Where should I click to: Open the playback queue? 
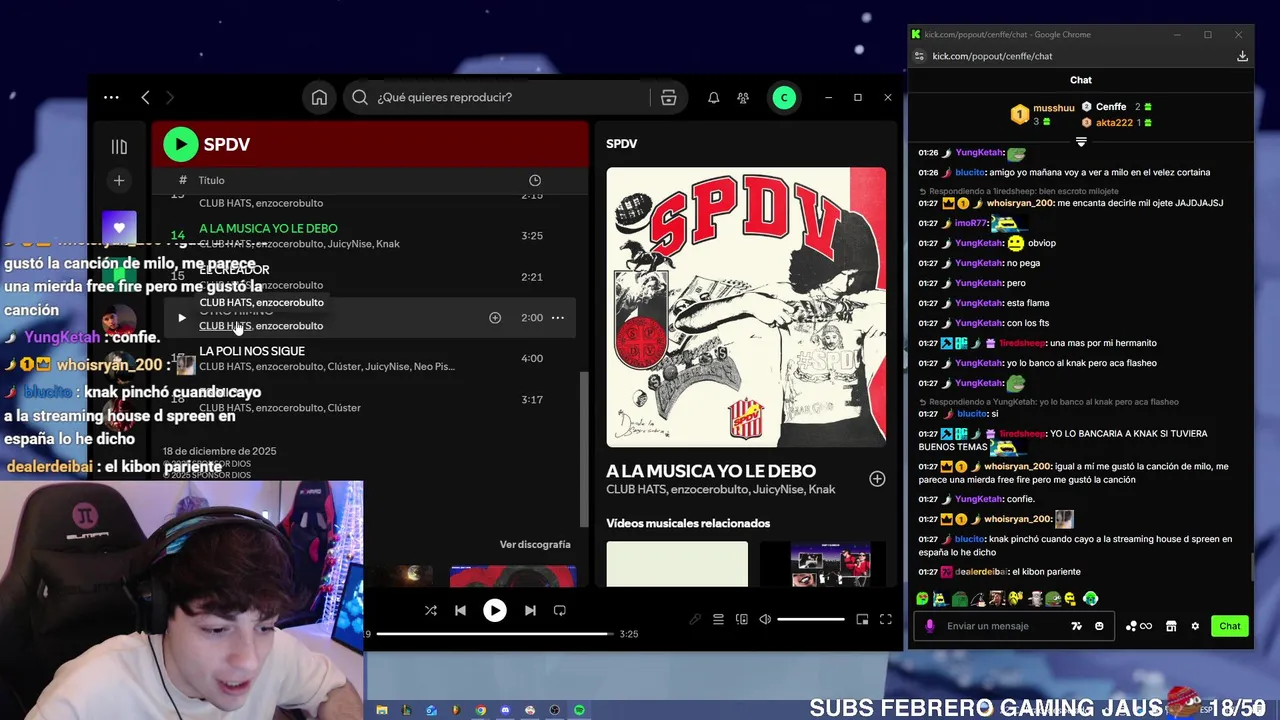click(718, 620)
